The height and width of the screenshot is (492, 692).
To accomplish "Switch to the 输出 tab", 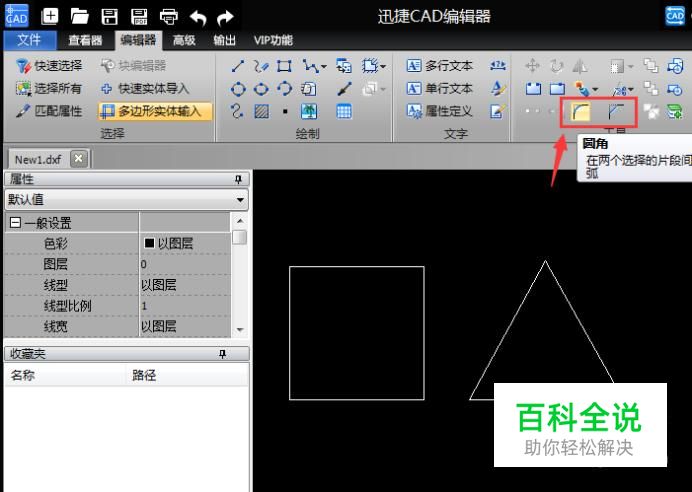I will 225,41.
